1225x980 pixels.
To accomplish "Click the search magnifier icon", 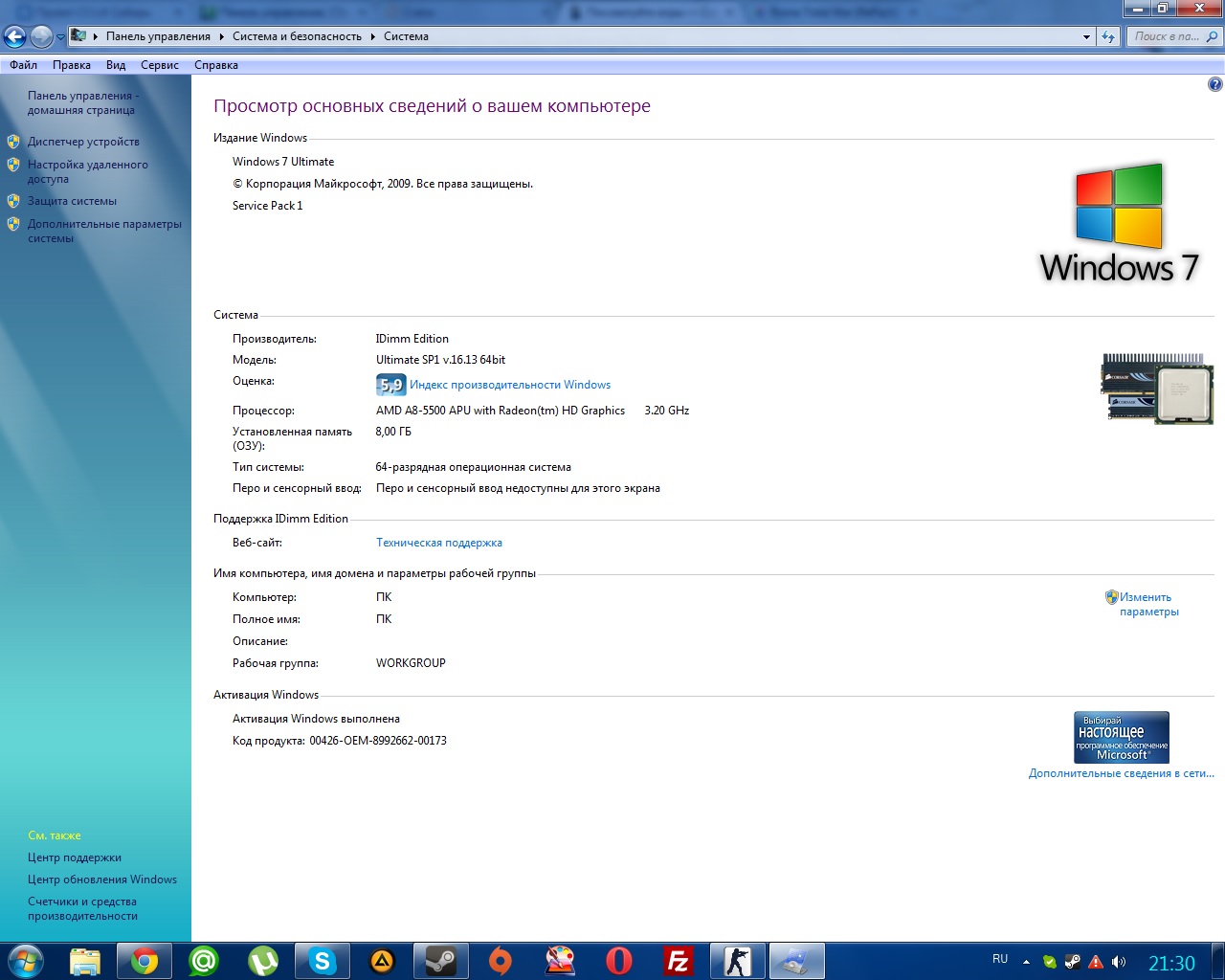I will 1213,36.
